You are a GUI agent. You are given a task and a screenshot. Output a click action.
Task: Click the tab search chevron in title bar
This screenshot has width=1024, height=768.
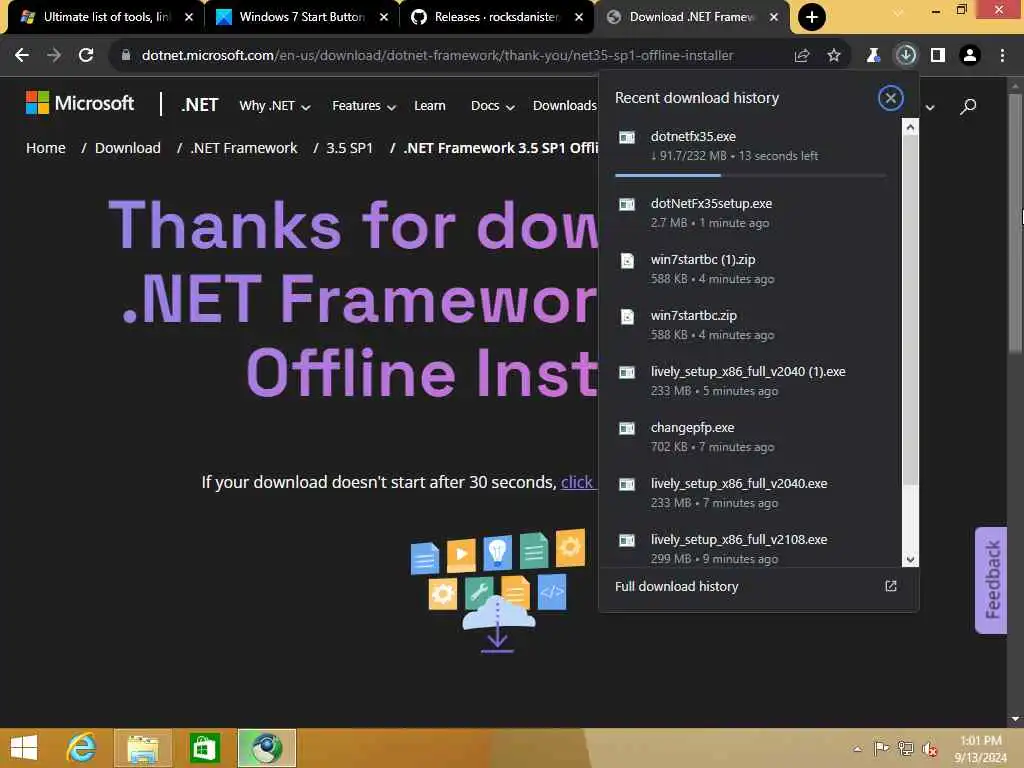tap(899, 12)
